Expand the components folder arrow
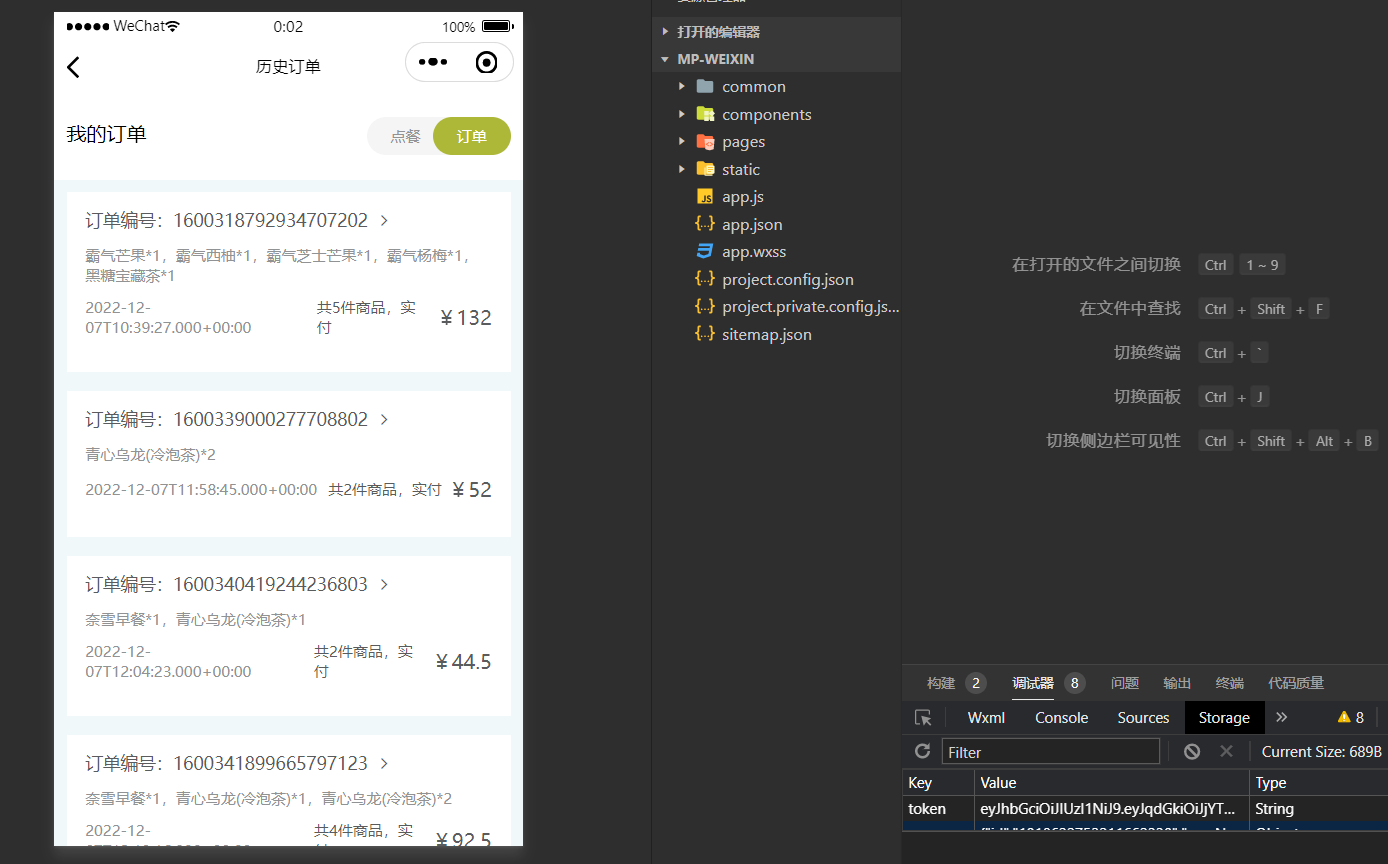1388x864 pixels. 682,114
